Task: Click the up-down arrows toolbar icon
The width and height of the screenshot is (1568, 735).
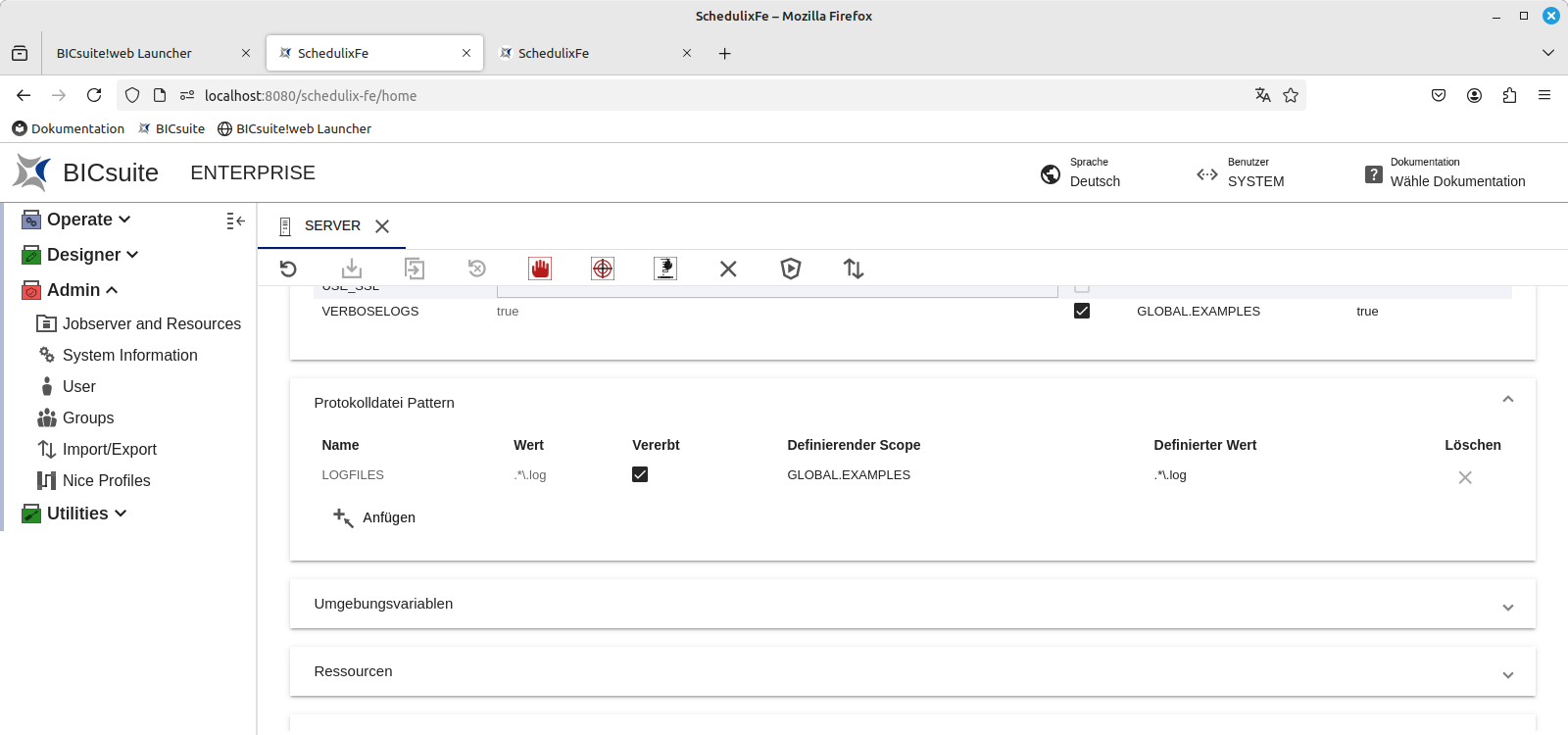Action: (854, 269)
